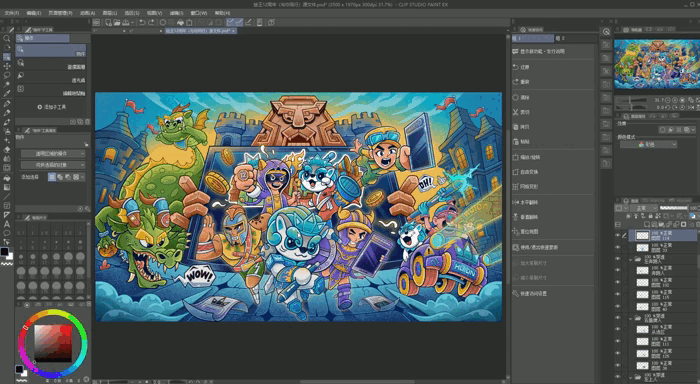This screenshot has height=384, width=700.
Task: Open the Help (H) menu
Action: coord(222,13)
